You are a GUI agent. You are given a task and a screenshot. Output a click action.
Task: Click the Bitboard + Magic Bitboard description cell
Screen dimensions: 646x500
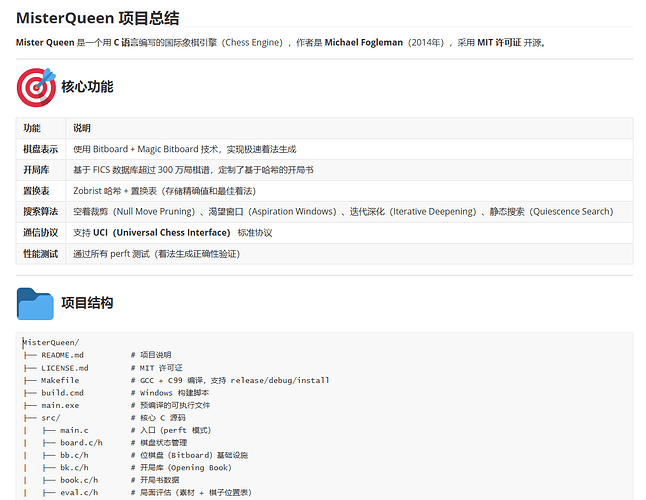(x=349, y=149)
